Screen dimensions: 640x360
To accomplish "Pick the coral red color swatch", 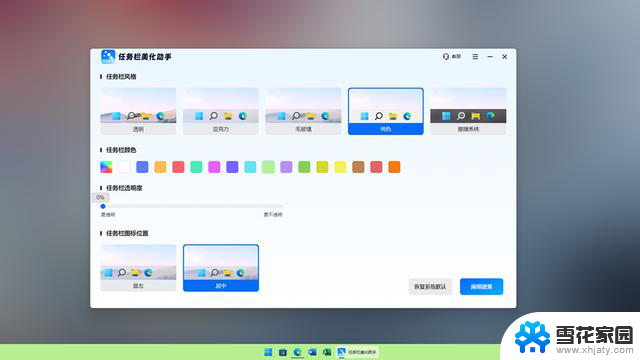I will coord(178,167).
